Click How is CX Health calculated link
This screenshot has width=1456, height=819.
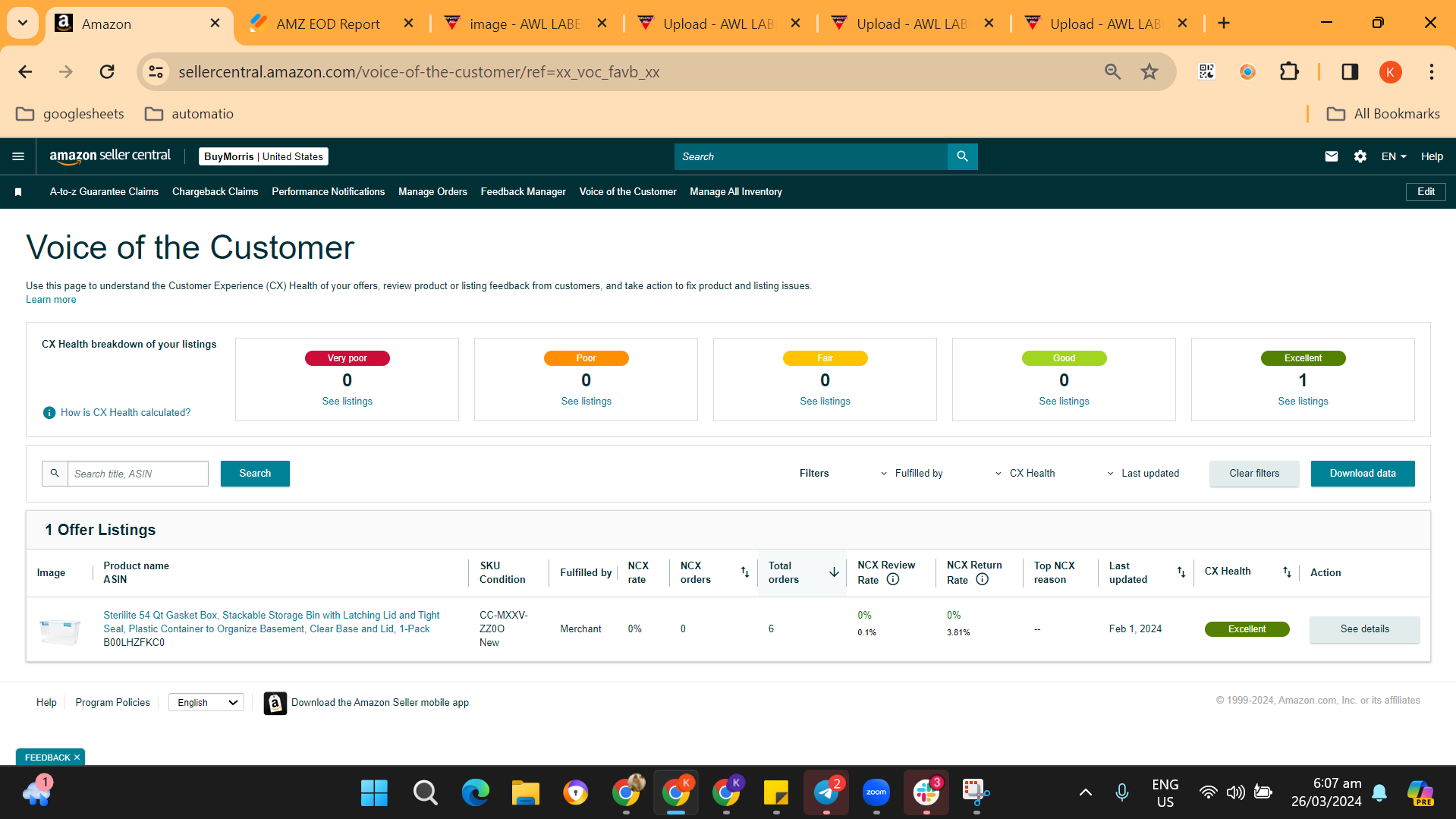click(x=125, y=413)
